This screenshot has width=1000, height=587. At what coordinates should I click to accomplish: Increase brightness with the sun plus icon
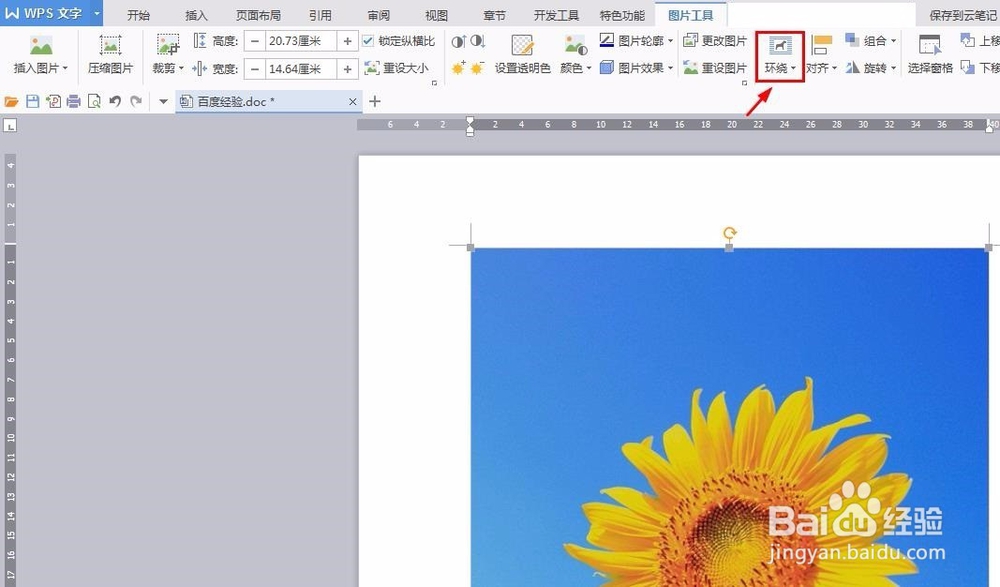459,68
